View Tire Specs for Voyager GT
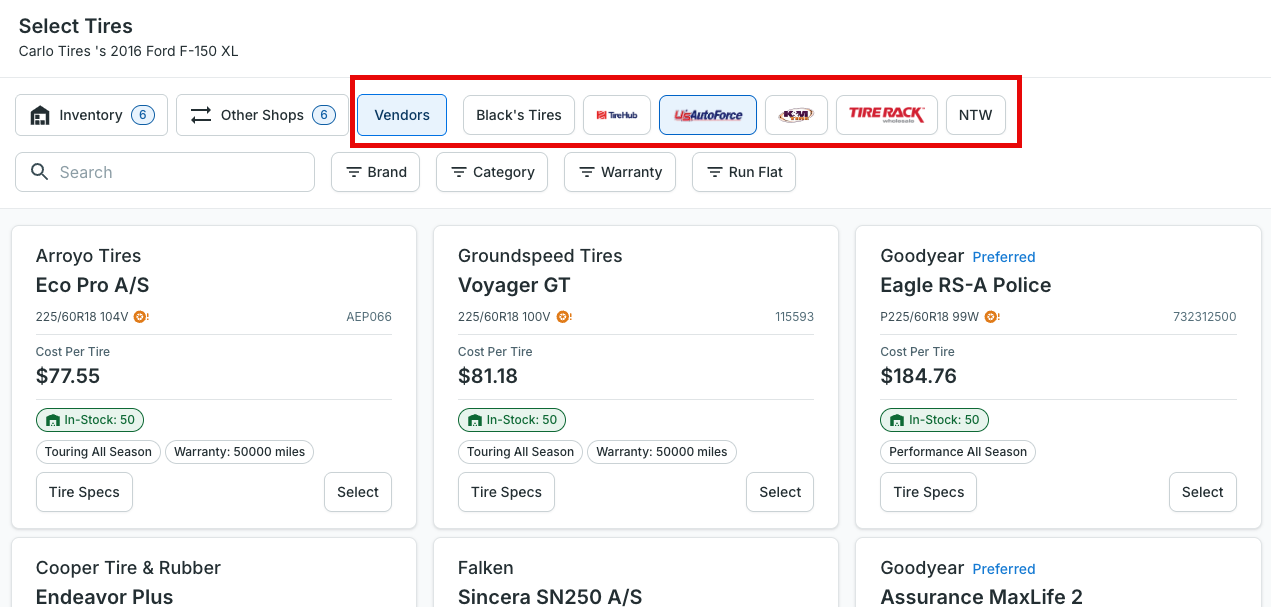The width and height of the screenshot is (1271, 607). coord(506,492)
